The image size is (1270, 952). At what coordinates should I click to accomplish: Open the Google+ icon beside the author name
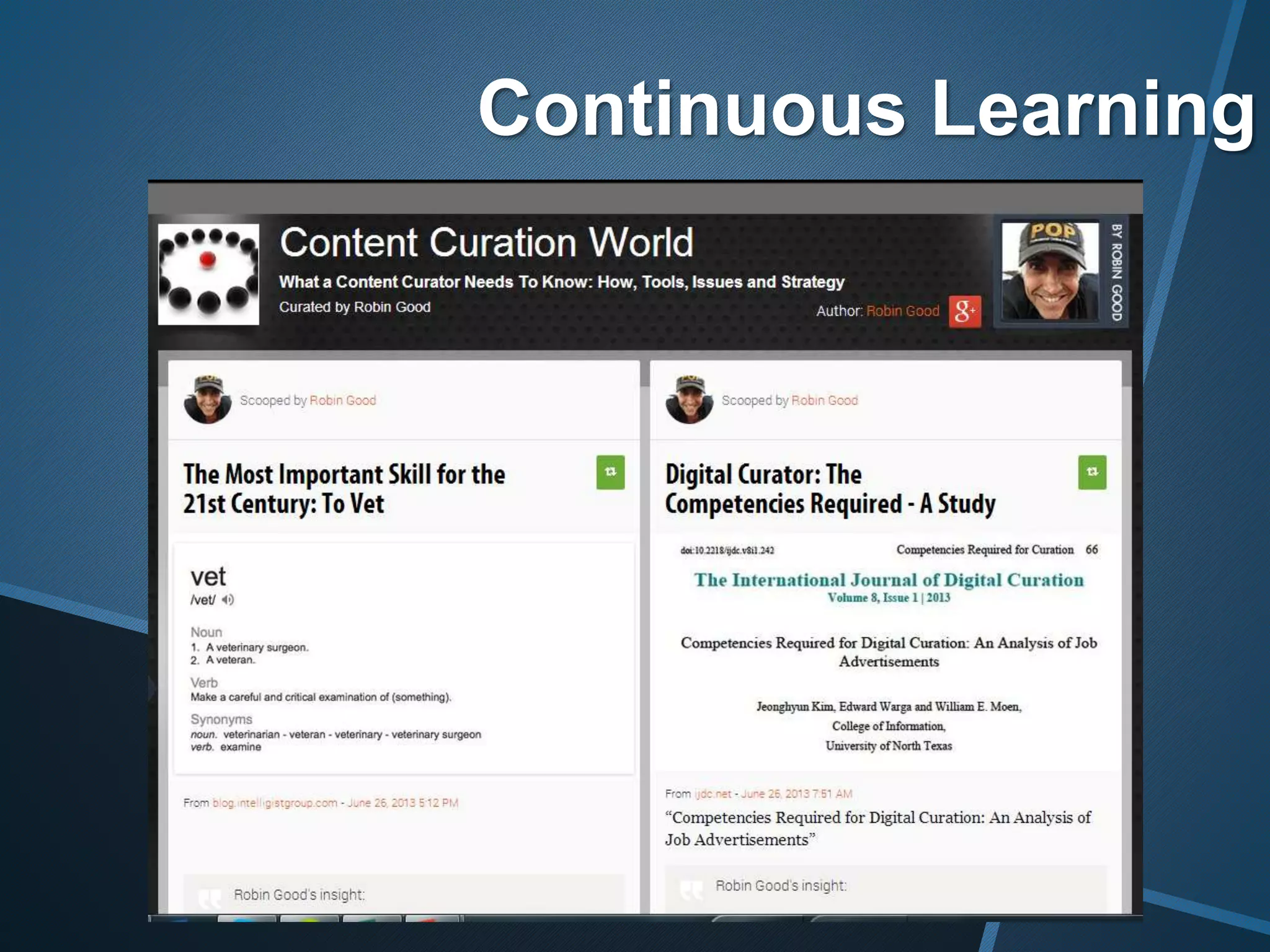click(x=965, y=311)
